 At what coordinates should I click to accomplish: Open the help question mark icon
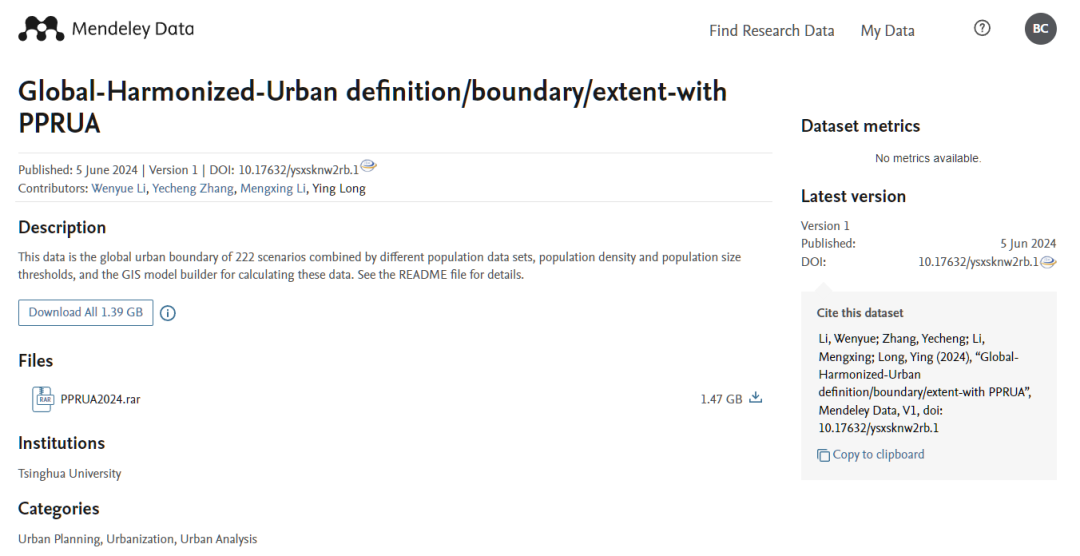981,29
